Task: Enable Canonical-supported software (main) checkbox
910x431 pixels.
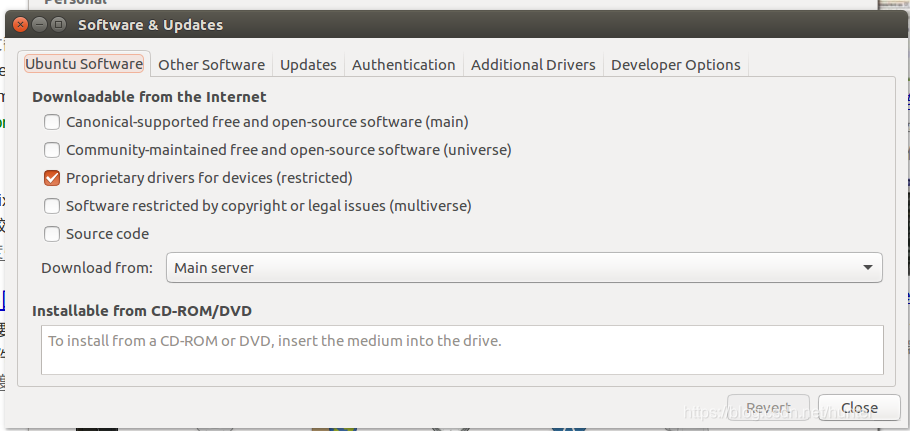Action: point(52,122)
